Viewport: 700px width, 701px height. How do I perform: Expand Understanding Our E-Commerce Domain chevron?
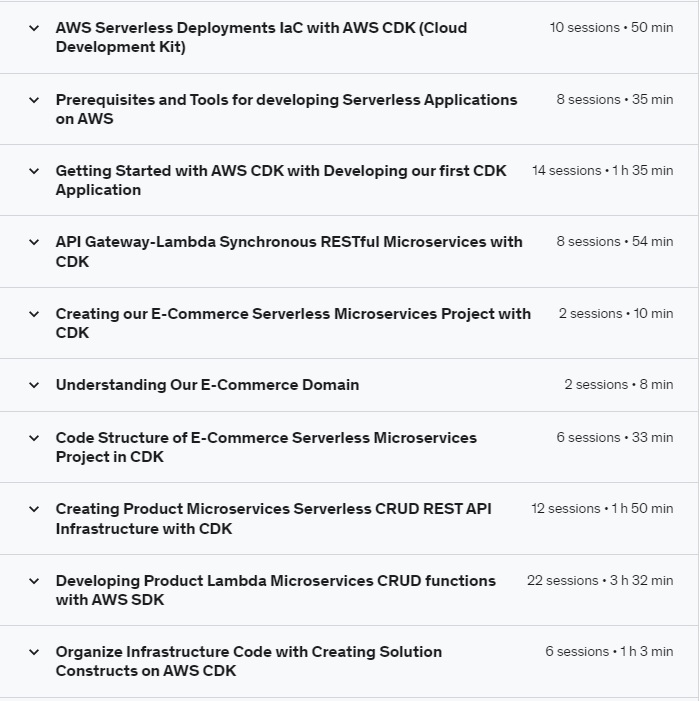click(x=34, y=385)
